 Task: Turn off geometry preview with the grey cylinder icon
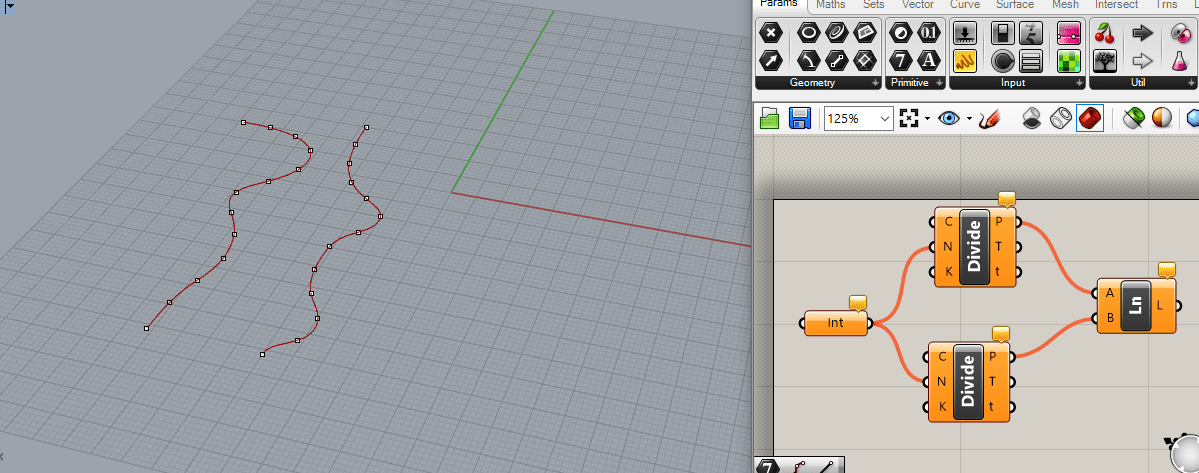(x=1032, y=118)
